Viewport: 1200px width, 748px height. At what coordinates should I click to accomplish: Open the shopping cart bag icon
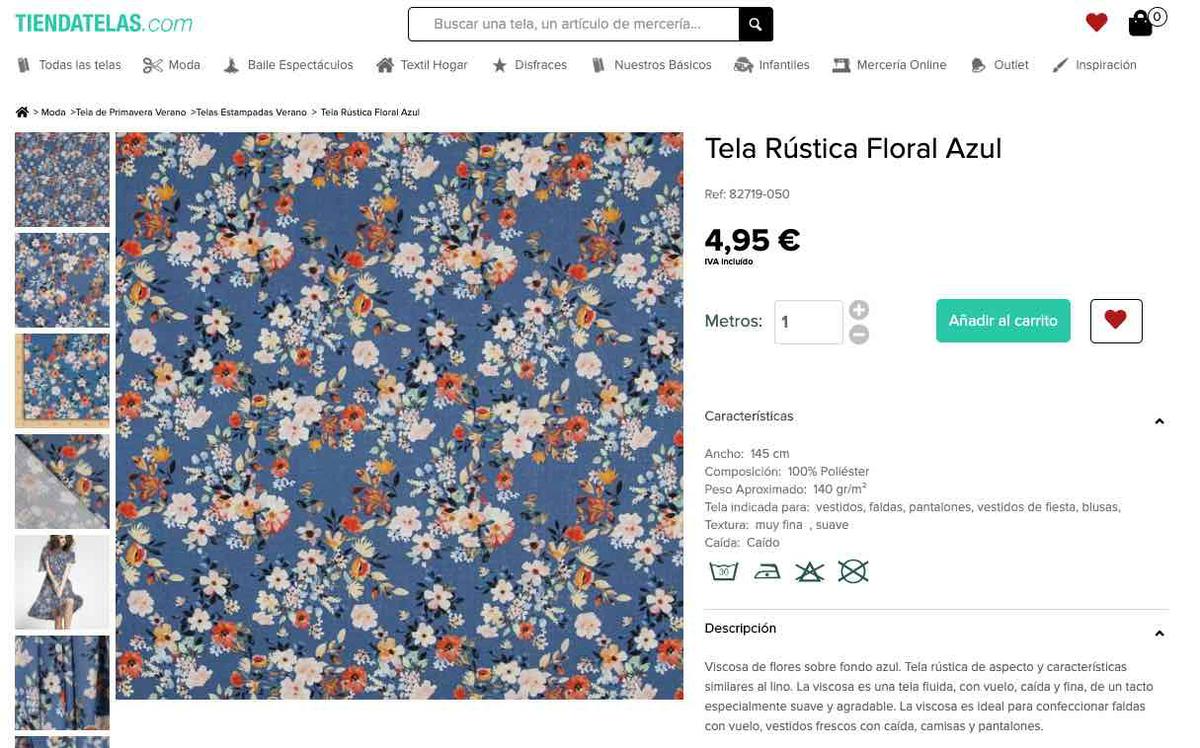1141,23
